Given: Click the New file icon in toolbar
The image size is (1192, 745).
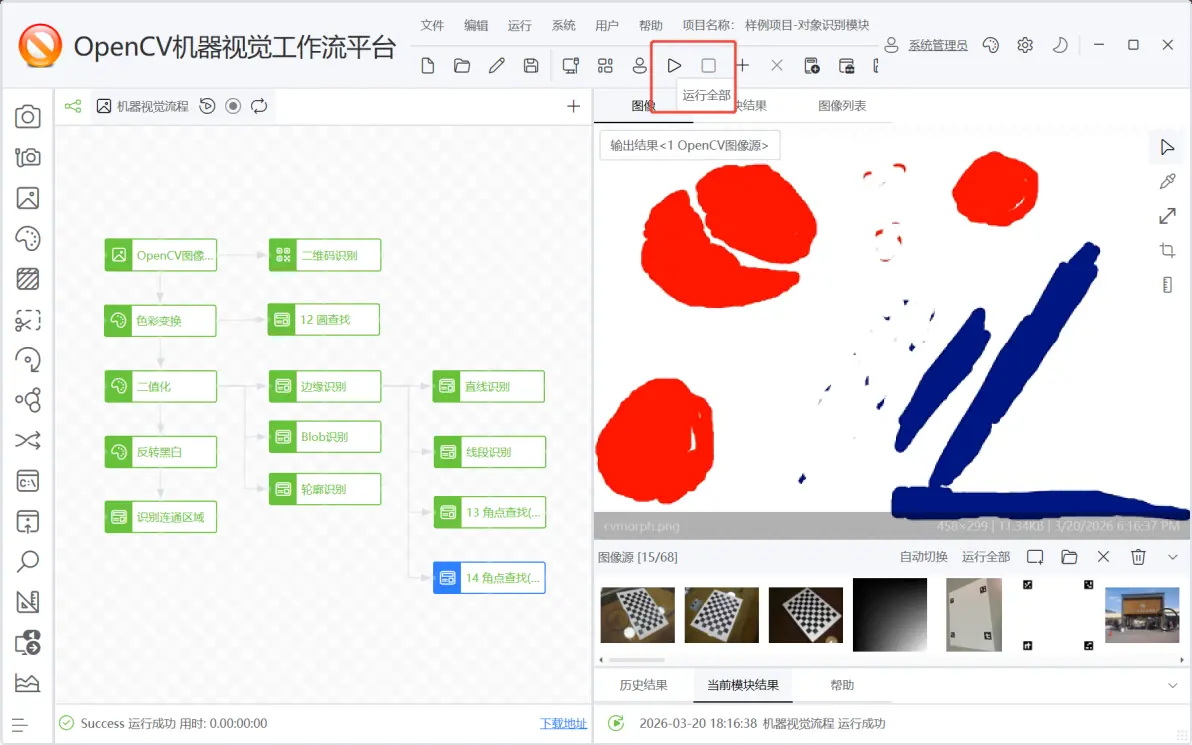Looking at the screenshot, I should [428, 66].
